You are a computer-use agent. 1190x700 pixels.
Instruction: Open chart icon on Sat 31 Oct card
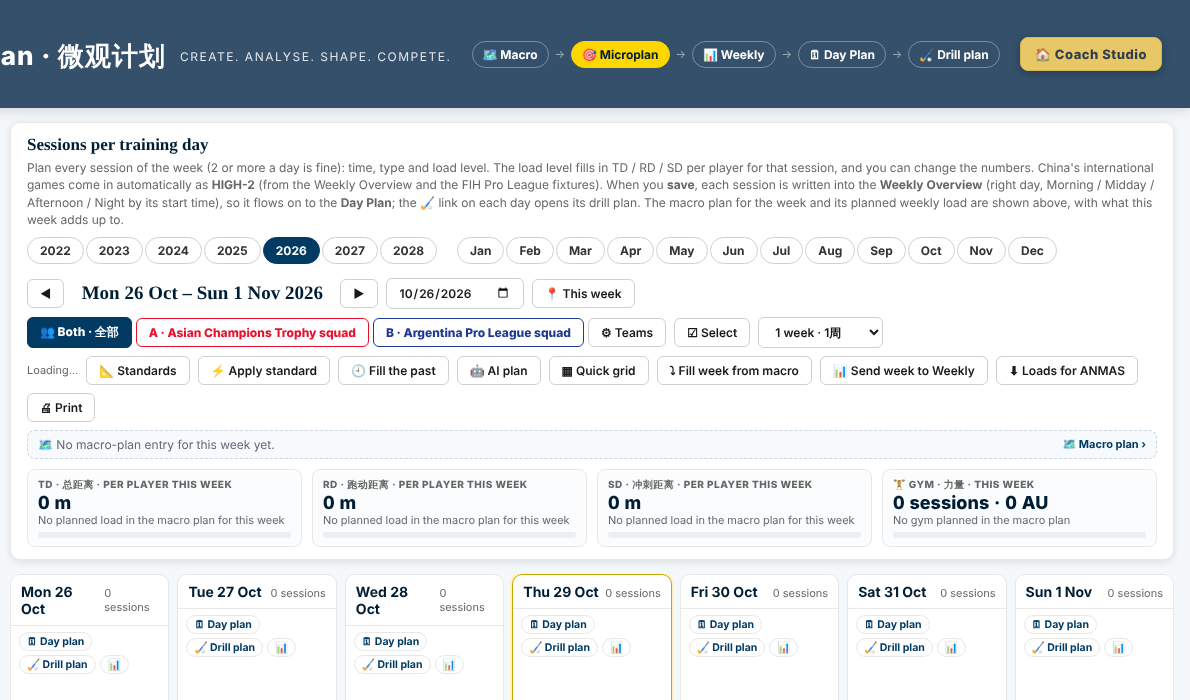pos(951,648)
